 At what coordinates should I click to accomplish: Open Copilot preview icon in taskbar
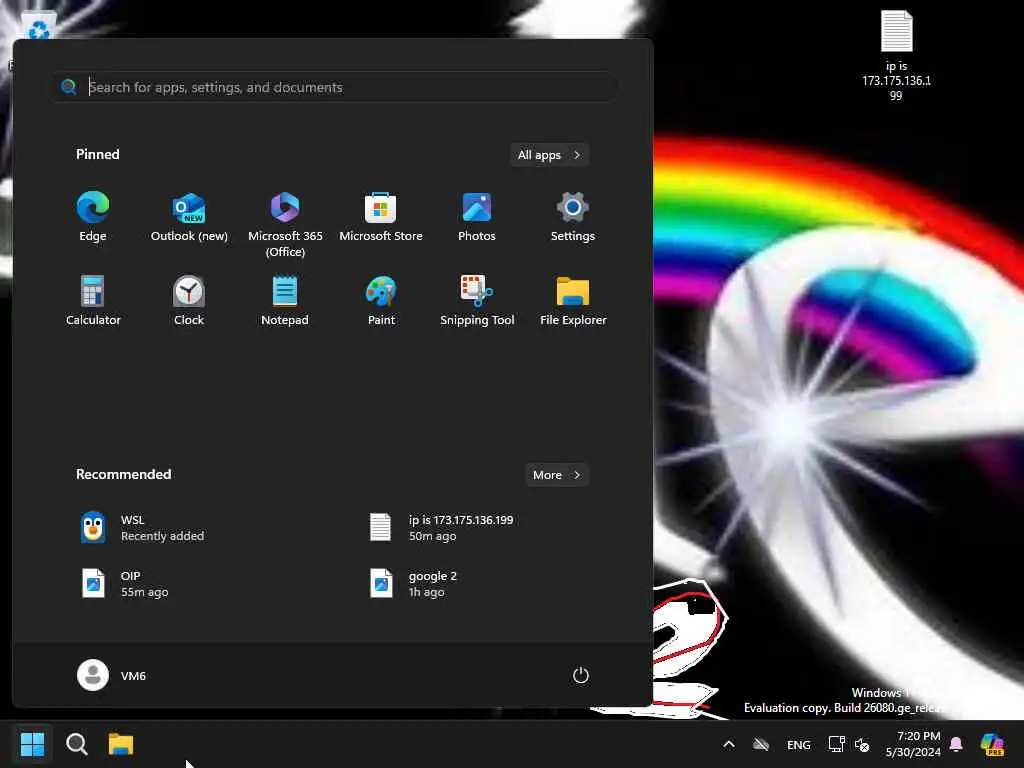992,744
